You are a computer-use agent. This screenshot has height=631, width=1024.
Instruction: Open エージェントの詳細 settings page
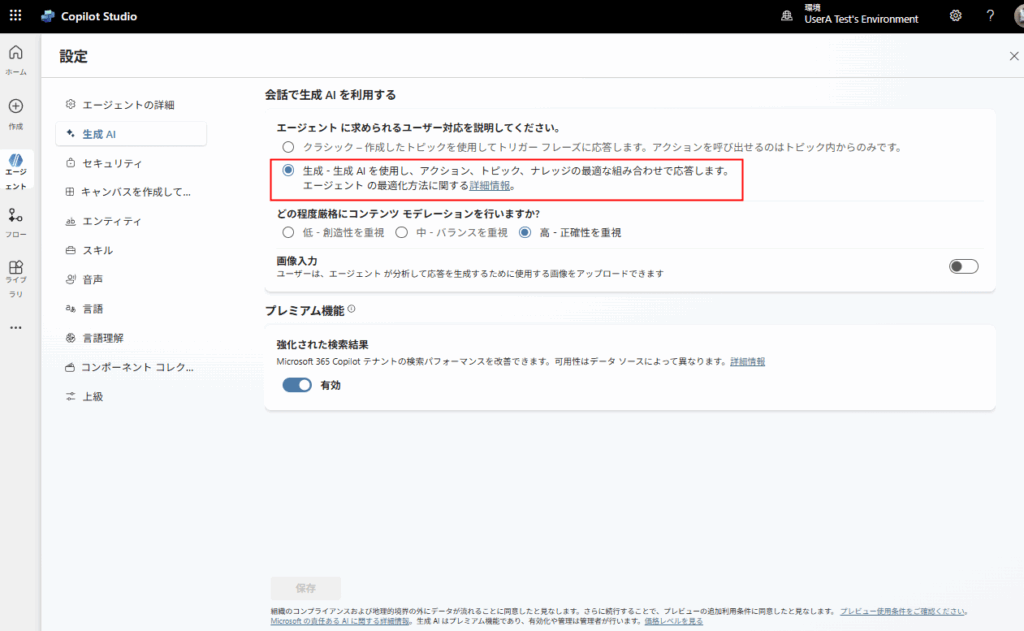coord(131,105)
